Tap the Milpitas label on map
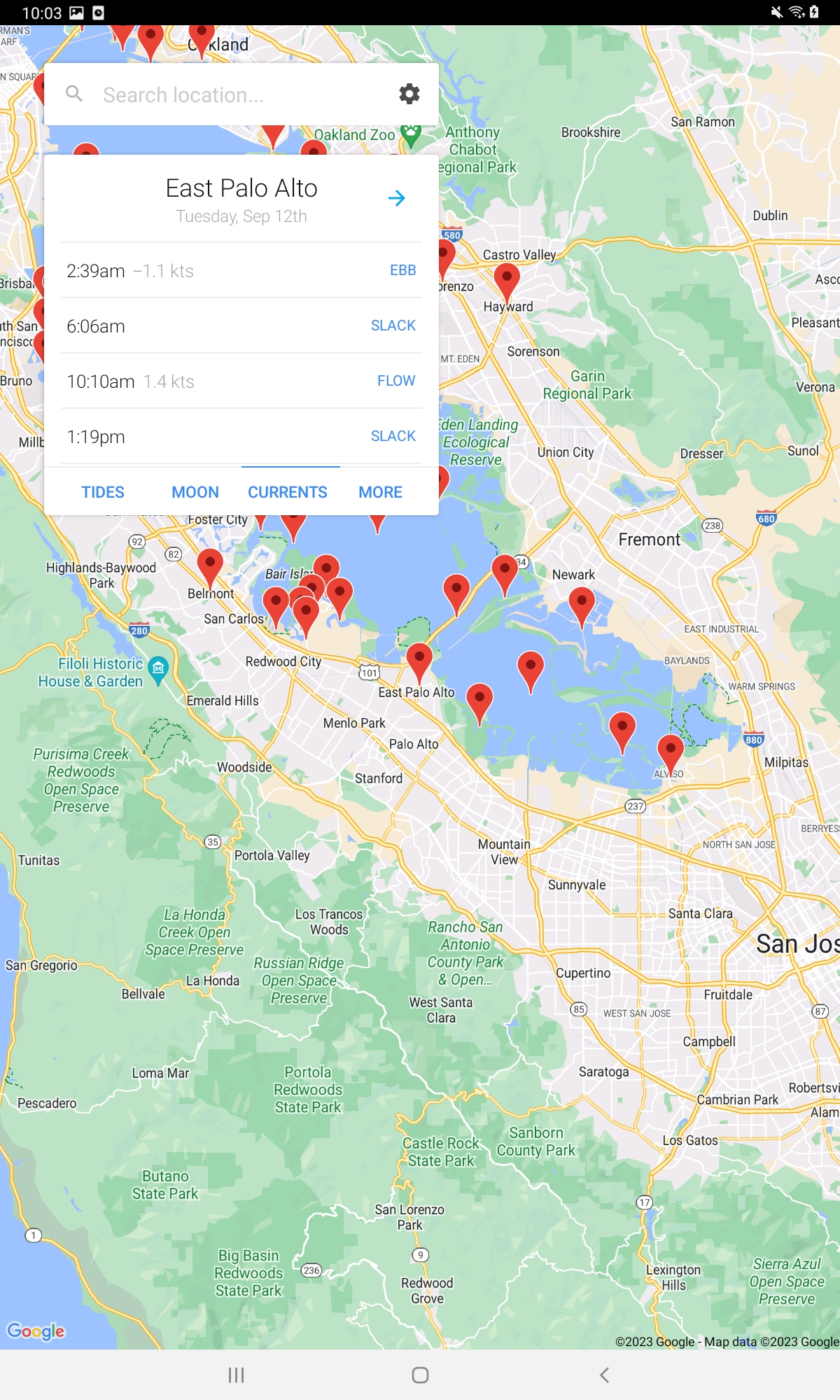The image size is (840, 1400). [x=786, y=762]
